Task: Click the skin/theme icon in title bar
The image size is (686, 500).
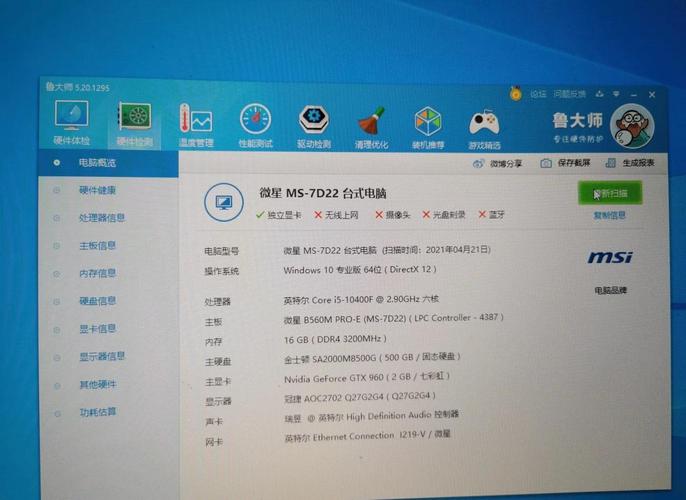Action: [x=599, y=94]
